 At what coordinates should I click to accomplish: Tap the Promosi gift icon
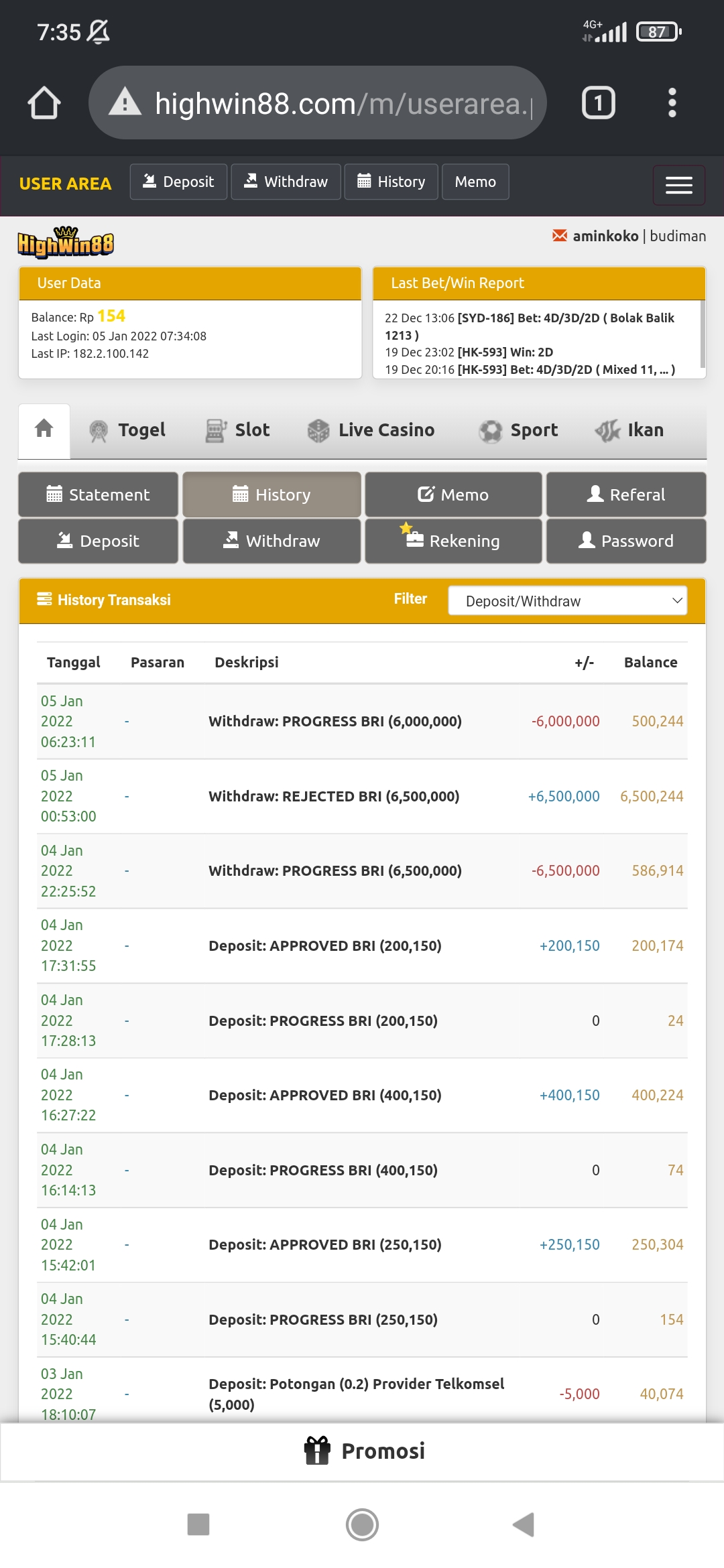pos(317,1451)
